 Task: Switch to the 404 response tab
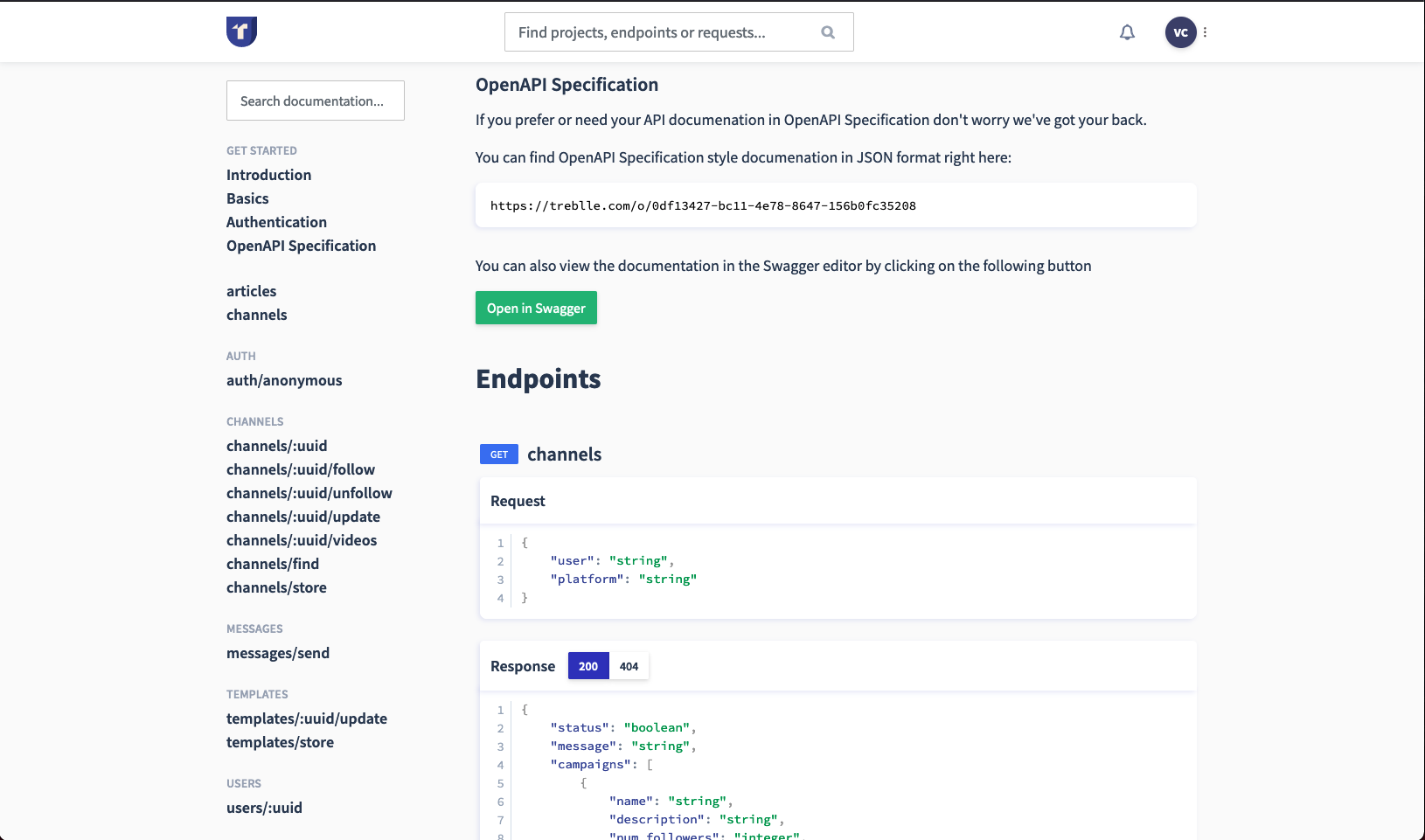pos(629,666)
